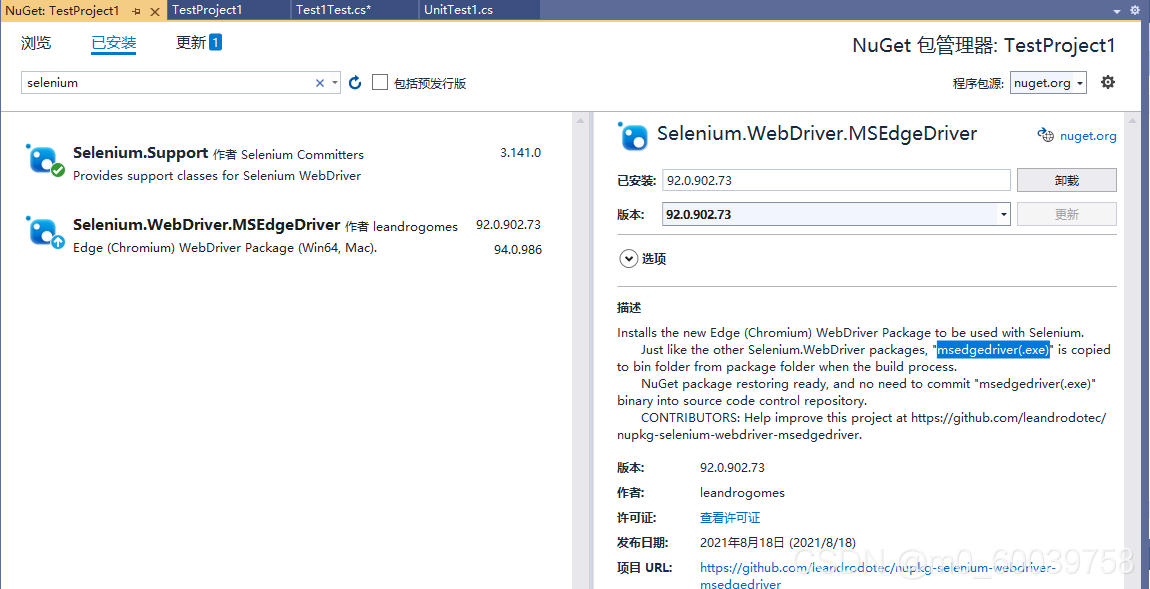The height and width of the screenshot is (589, 1150).
Task: Select Selenium.WebDriver.MSEdgeDriver package icon in list
Action: tap(45, 232)
